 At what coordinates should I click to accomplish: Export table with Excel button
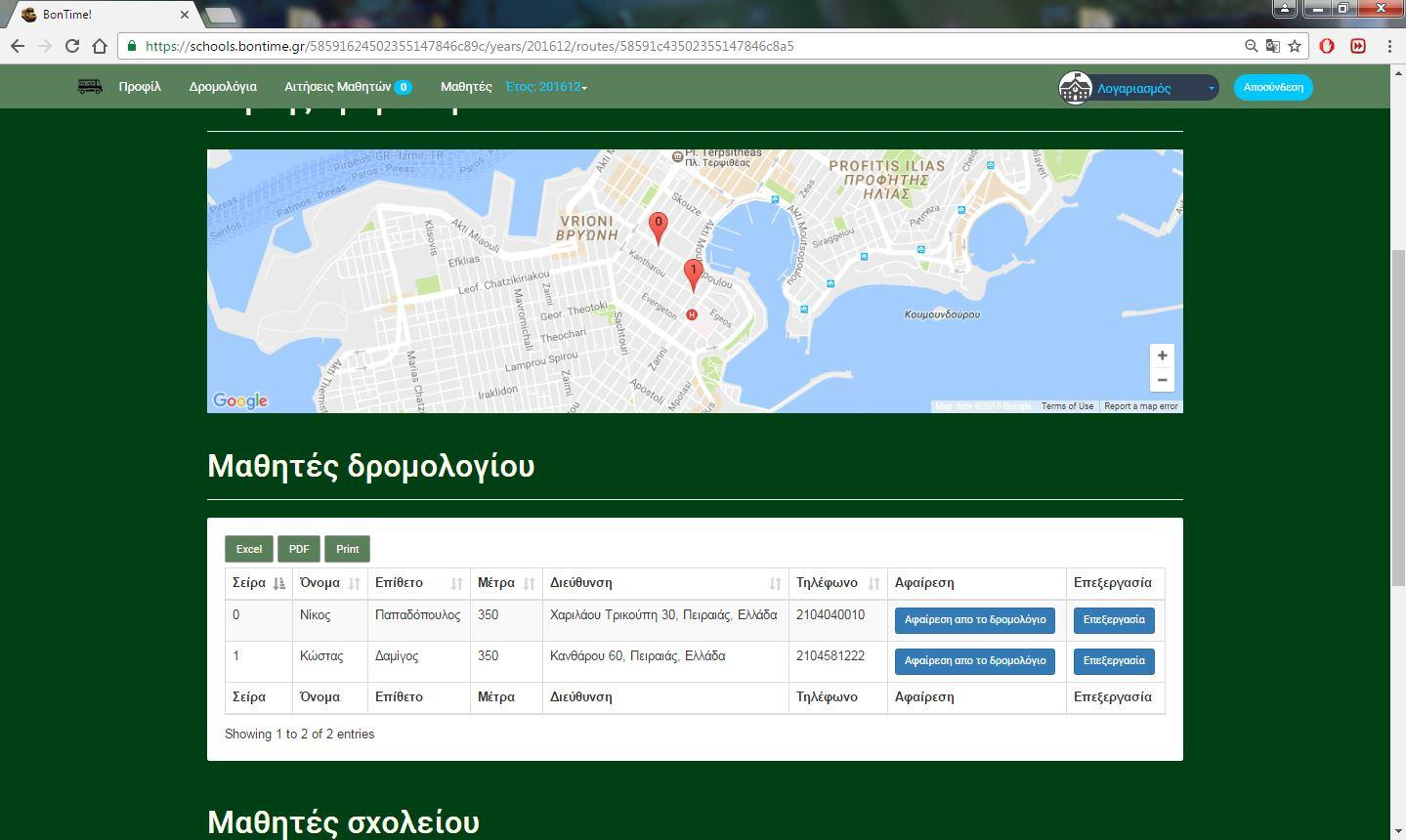[249, 549]
